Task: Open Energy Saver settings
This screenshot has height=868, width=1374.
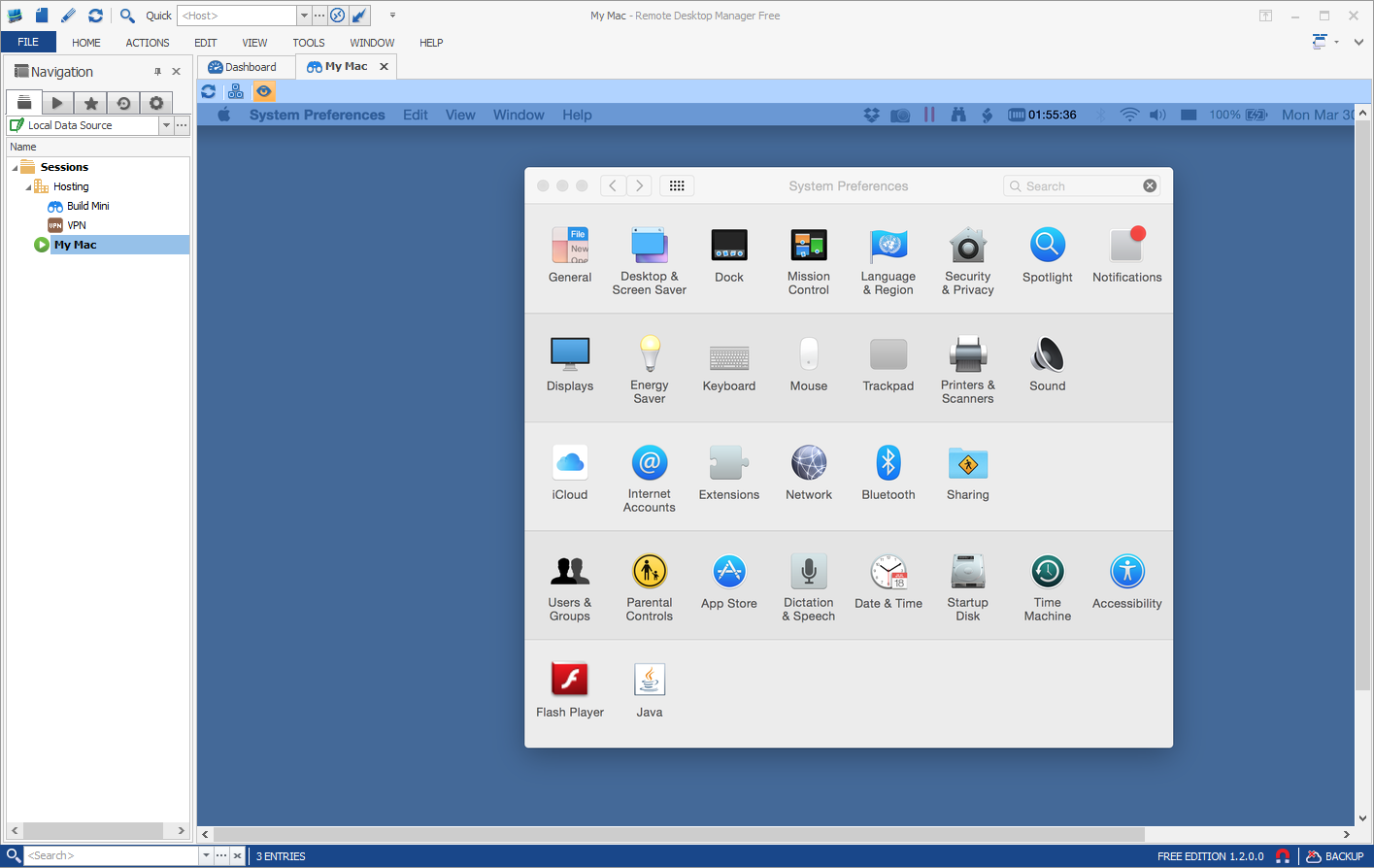Action: point(649,369)
